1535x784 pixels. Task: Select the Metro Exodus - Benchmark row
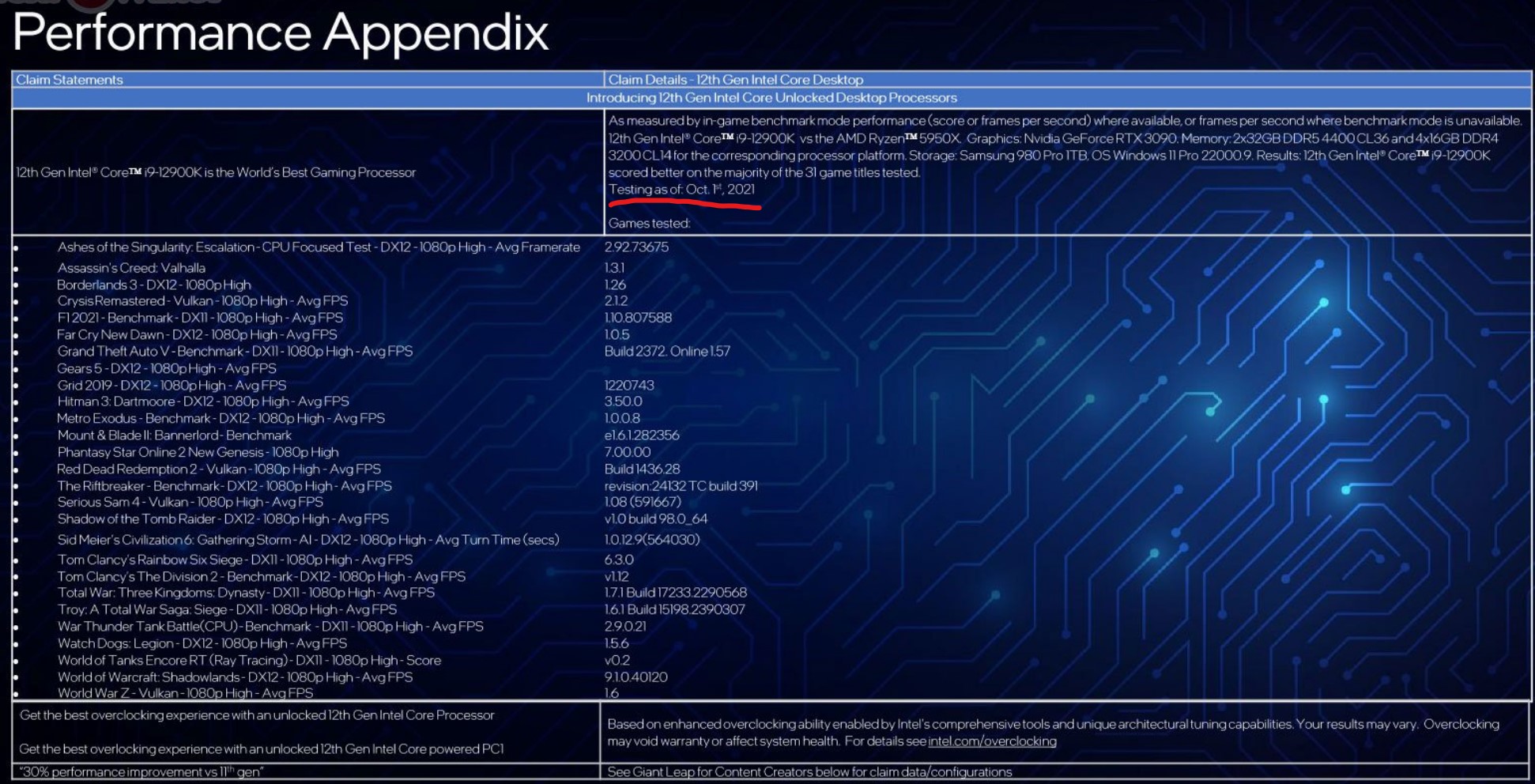tap(221, 419)
